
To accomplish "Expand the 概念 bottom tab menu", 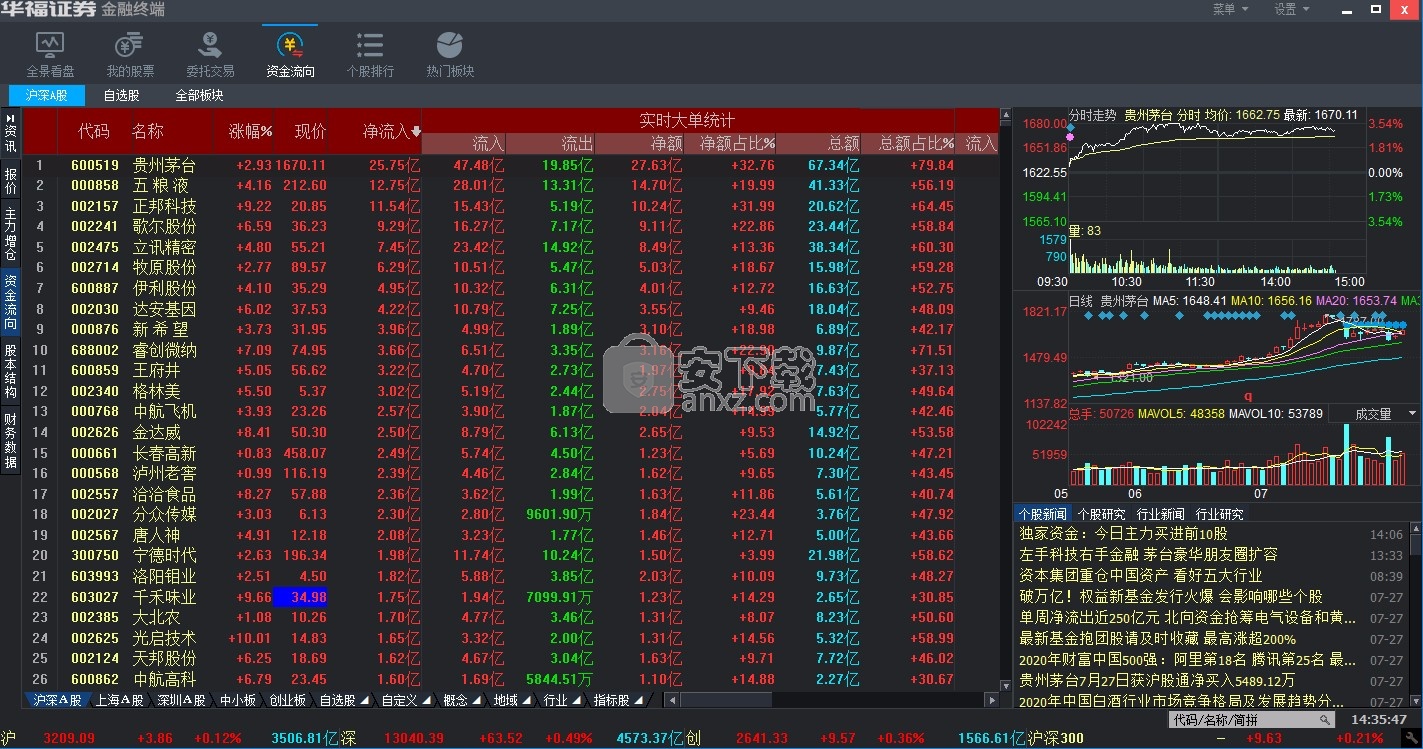I will click(478, 700).
